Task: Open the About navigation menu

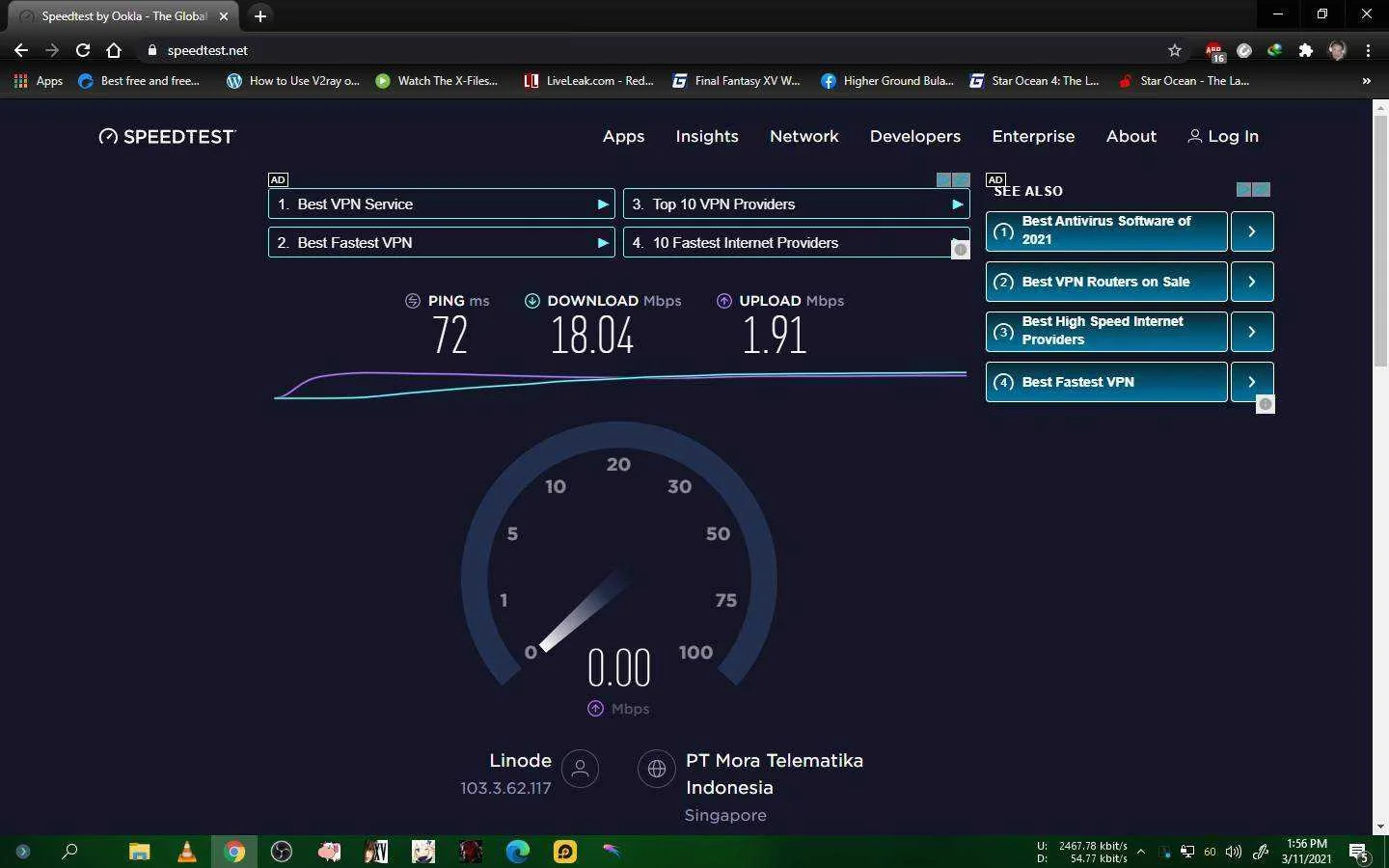Action: [x=1131, y=137]
